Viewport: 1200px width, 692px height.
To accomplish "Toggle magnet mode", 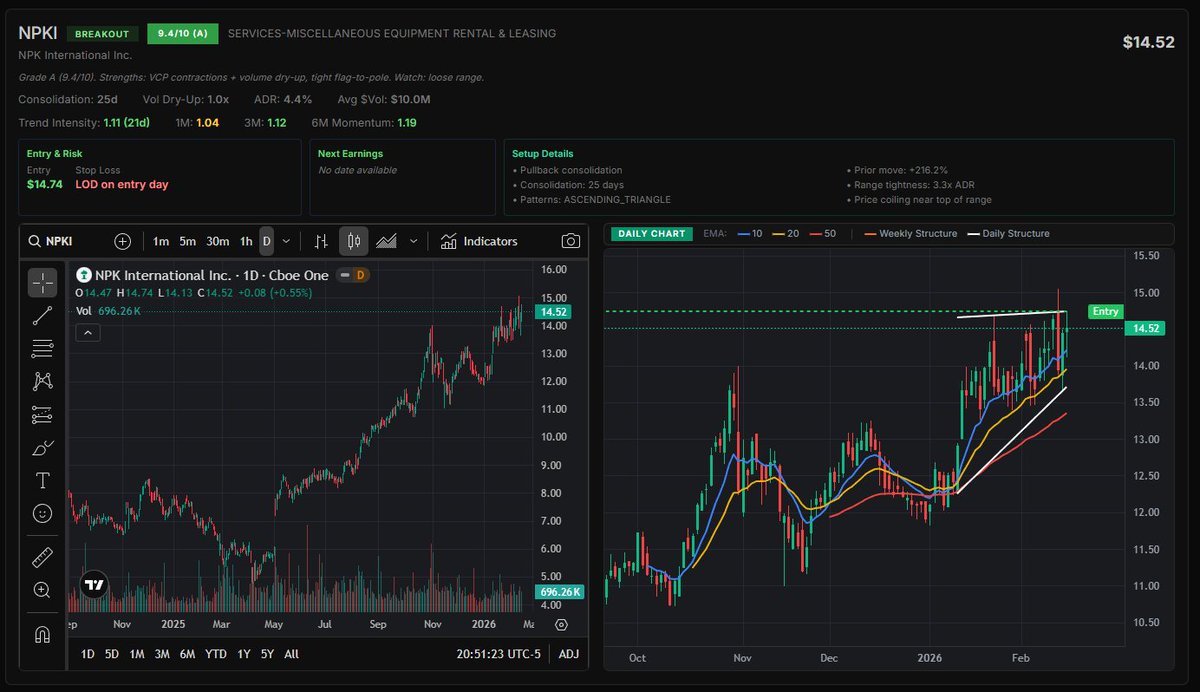I will click(43, 634).
